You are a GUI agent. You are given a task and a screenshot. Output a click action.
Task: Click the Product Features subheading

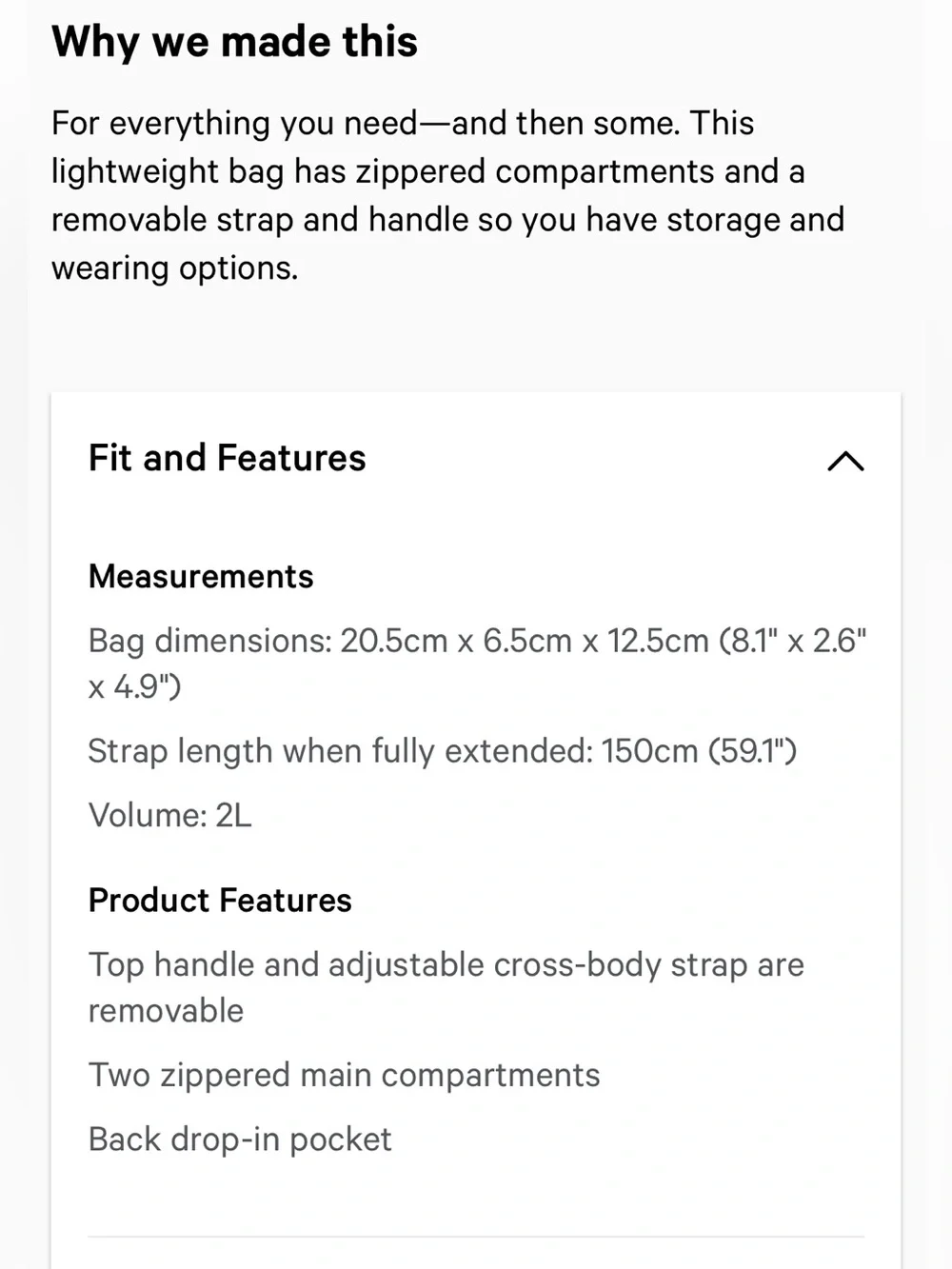click(x=220, y=901)
